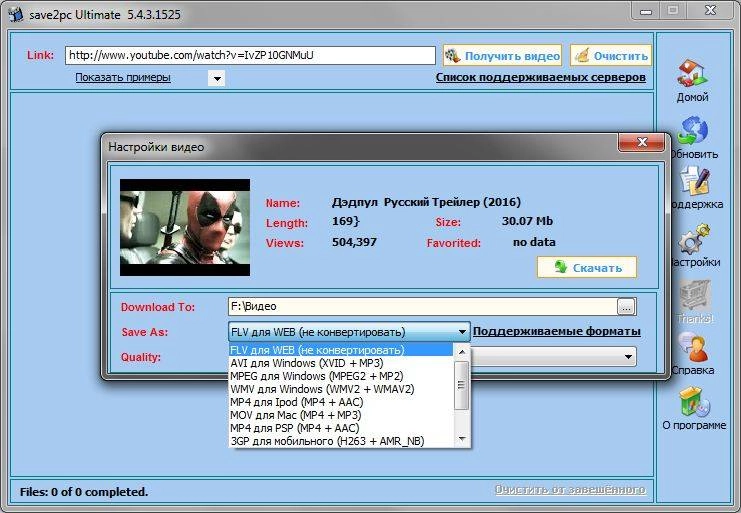
Task: Open Поддерживаемые форматы link
Action: [557, 331]
